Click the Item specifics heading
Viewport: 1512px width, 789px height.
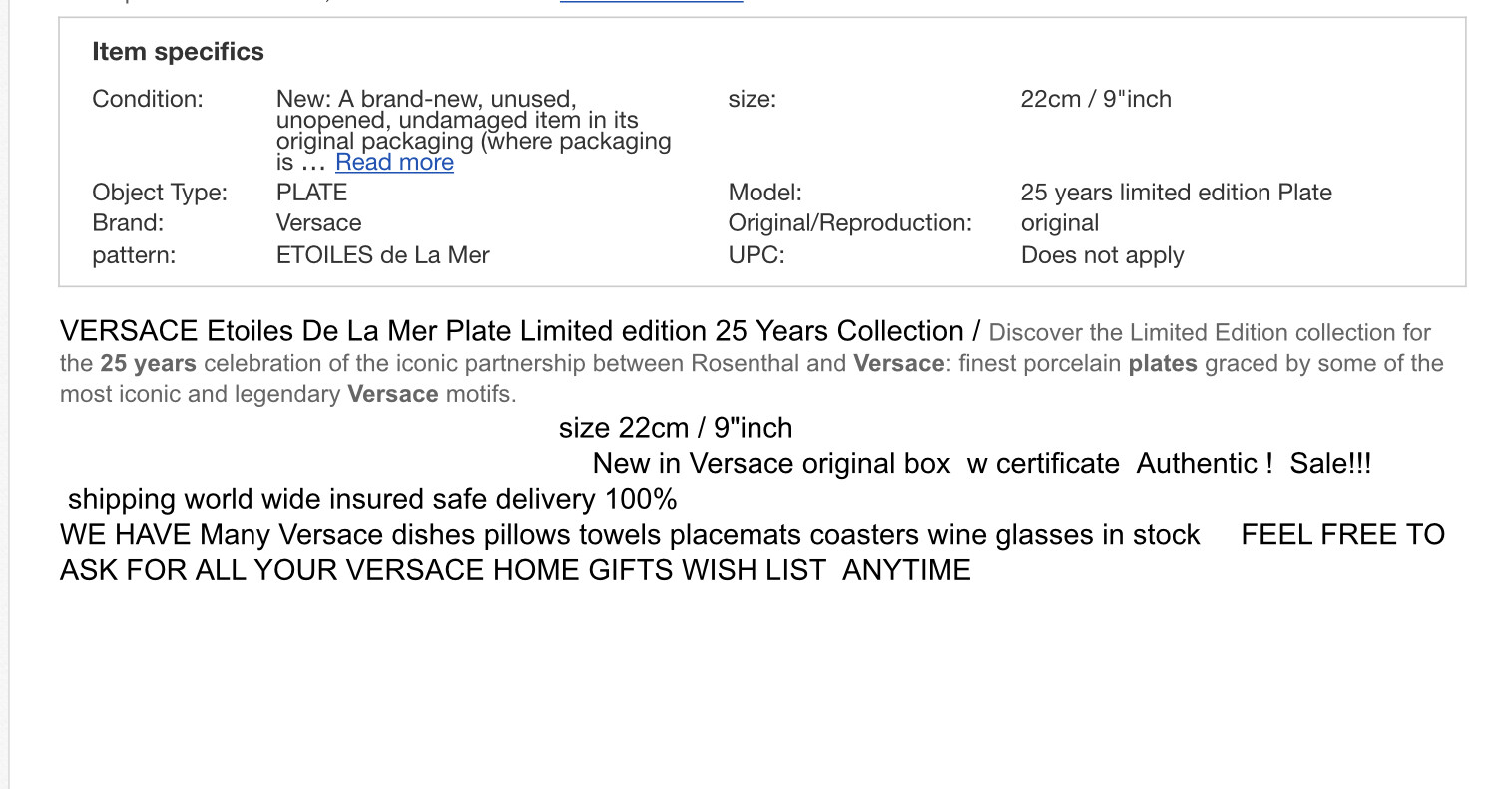click(178, 52)
